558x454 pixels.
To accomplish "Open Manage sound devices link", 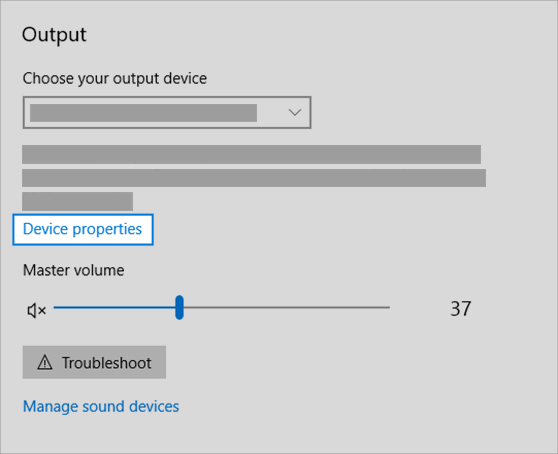I will pyautogui.click(x=101, y=406).
